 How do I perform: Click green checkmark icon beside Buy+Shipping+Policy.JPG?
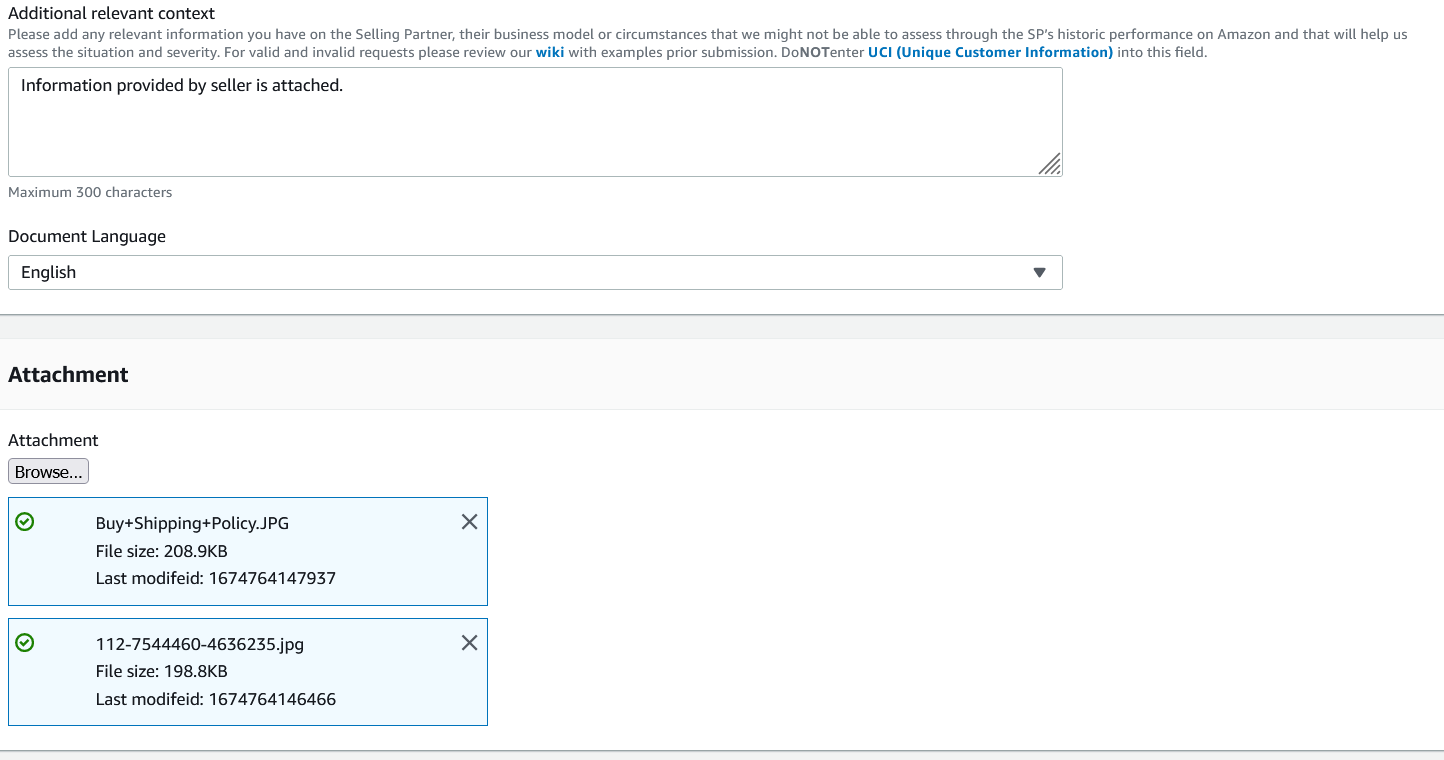tap(25, 521)
